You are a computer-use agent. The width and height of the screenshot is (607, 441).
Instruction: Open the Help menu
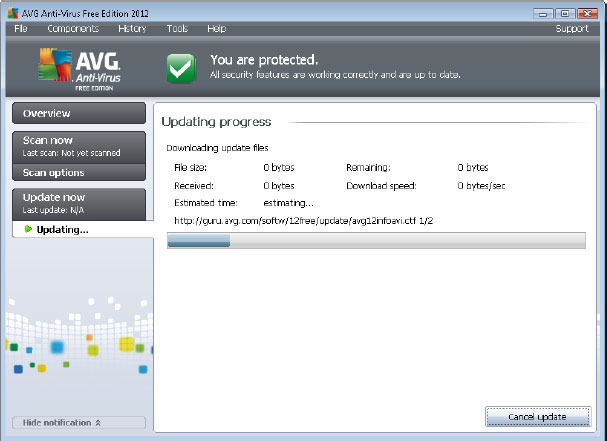click(x=216, y=29)
